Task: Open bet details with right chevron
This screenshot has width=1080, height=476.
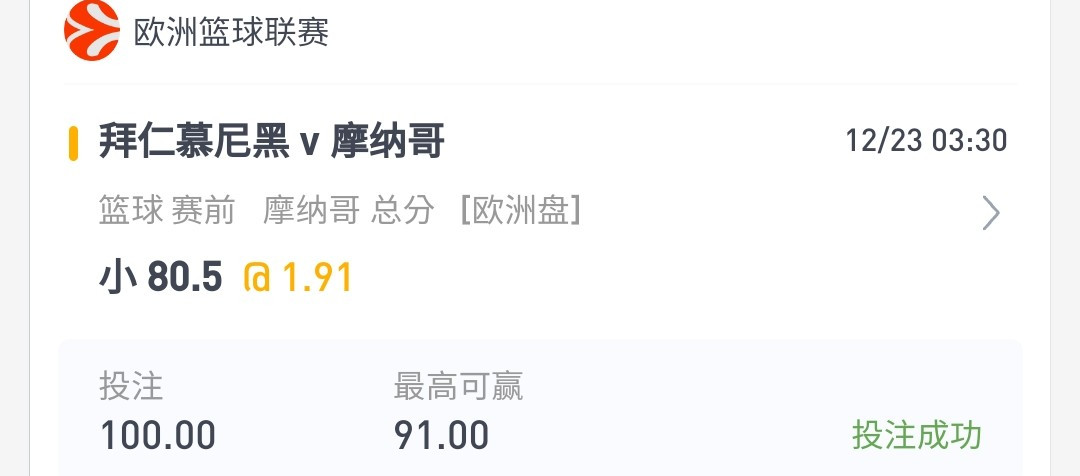Action: (990, 213)
